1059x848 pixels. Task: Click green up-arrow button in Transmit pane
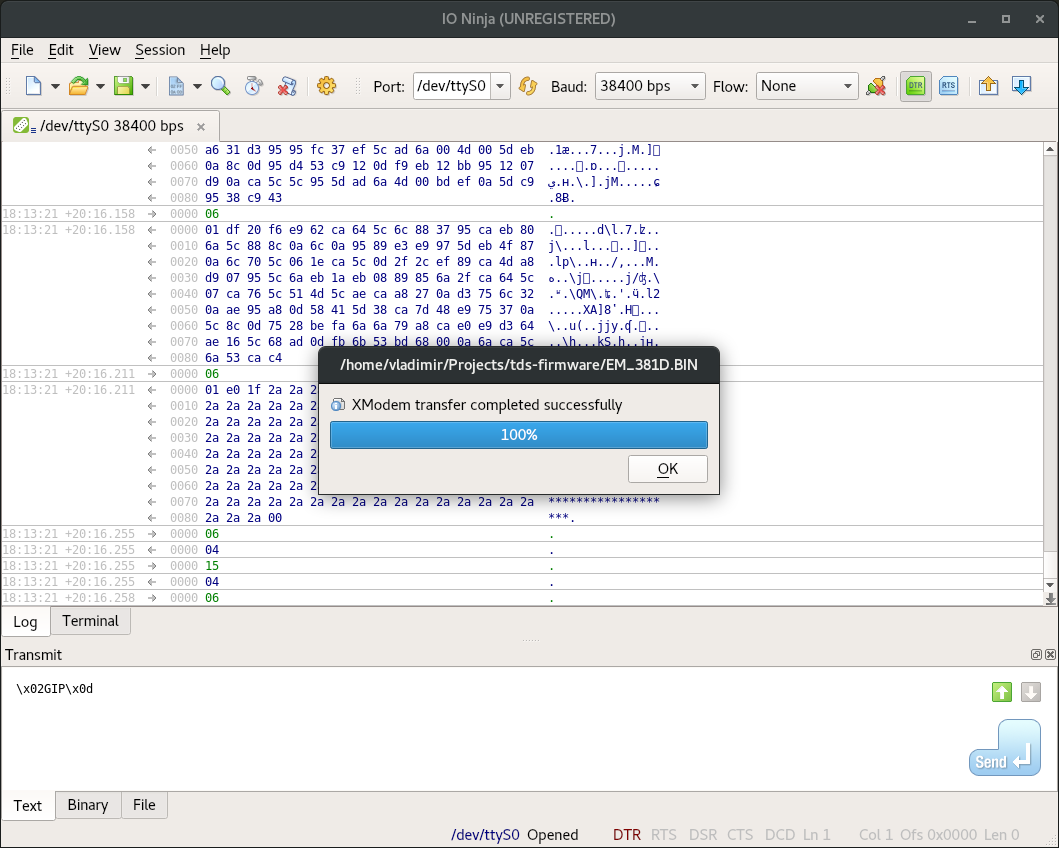click(1002, 692)
